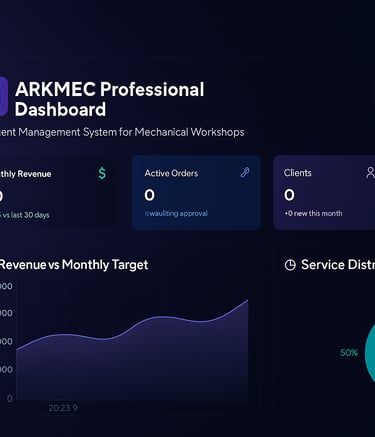
Task: Open the Clients card
Action: 324,192
